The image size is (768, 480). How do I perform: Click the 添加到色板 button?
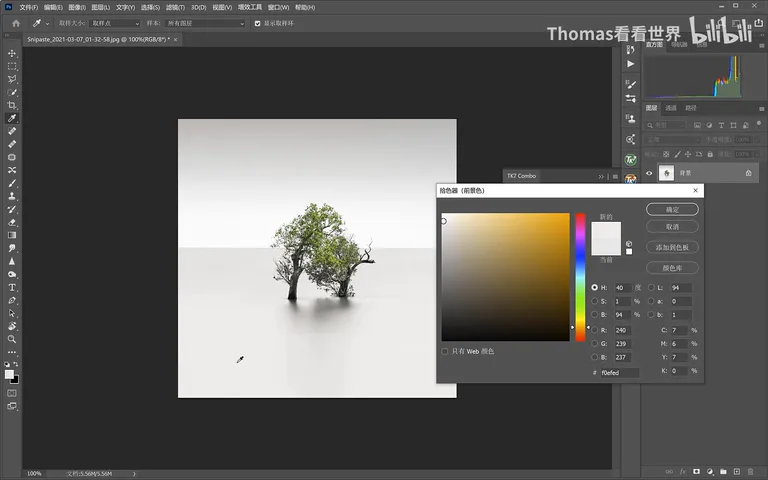click(x=672, y=247)
